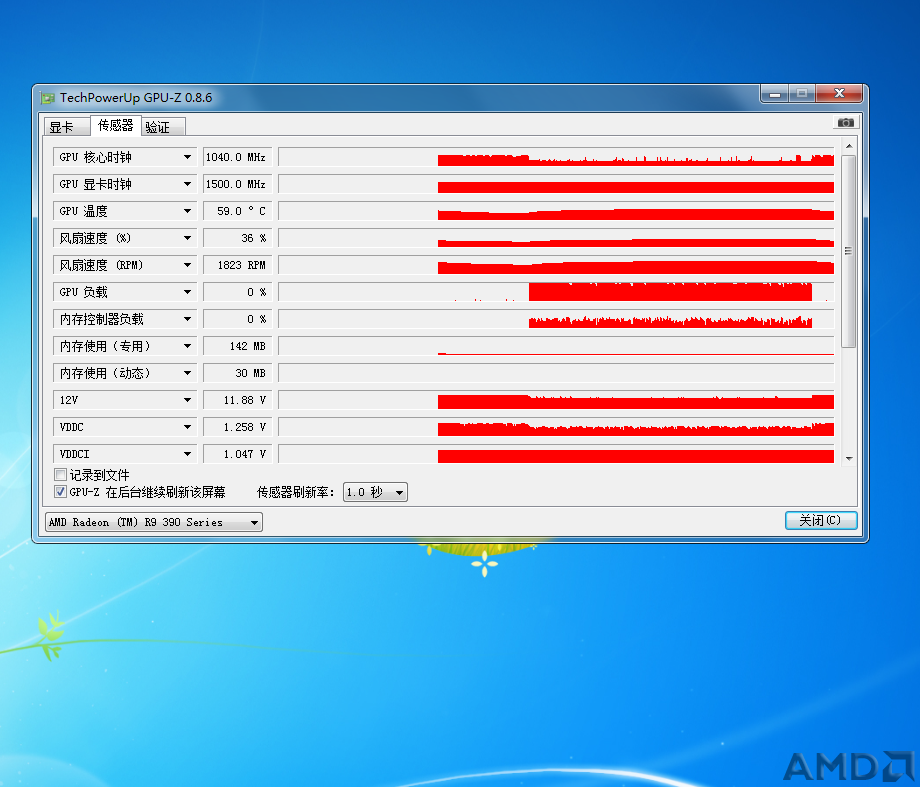Click GPU-Z title bar app icon
The height and width of the screenshot is (787, 920).
pos(48,98)
